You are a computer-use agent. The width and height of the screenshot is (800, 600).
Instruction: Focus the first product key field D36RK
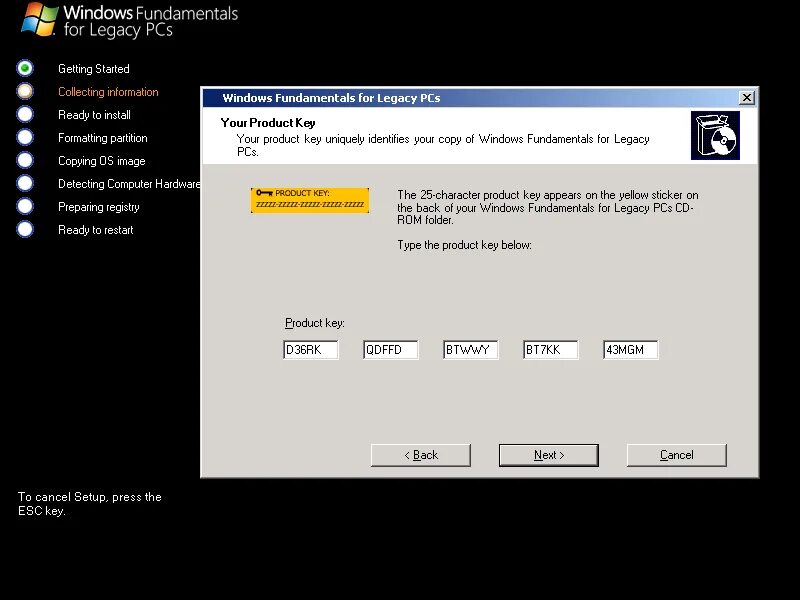311,350
